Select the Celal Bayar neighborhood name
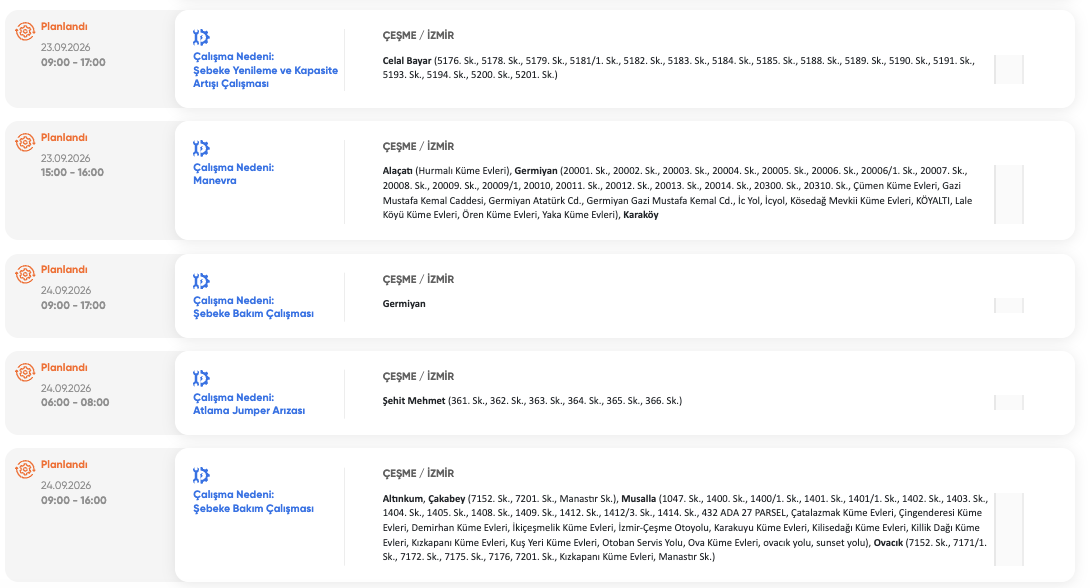 click(407, 60)
